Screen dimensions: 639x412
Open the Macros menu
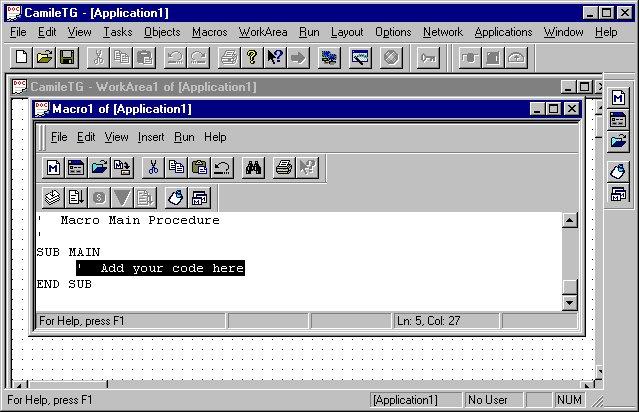(210, 32)
